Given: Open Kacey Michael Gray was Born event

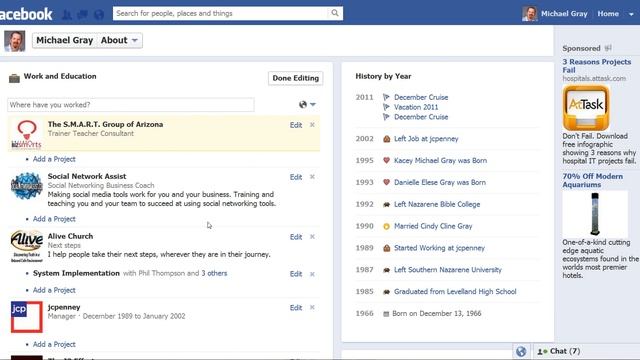Looking at the screenshot, I should pyautogui.click(x=440, y=161).
